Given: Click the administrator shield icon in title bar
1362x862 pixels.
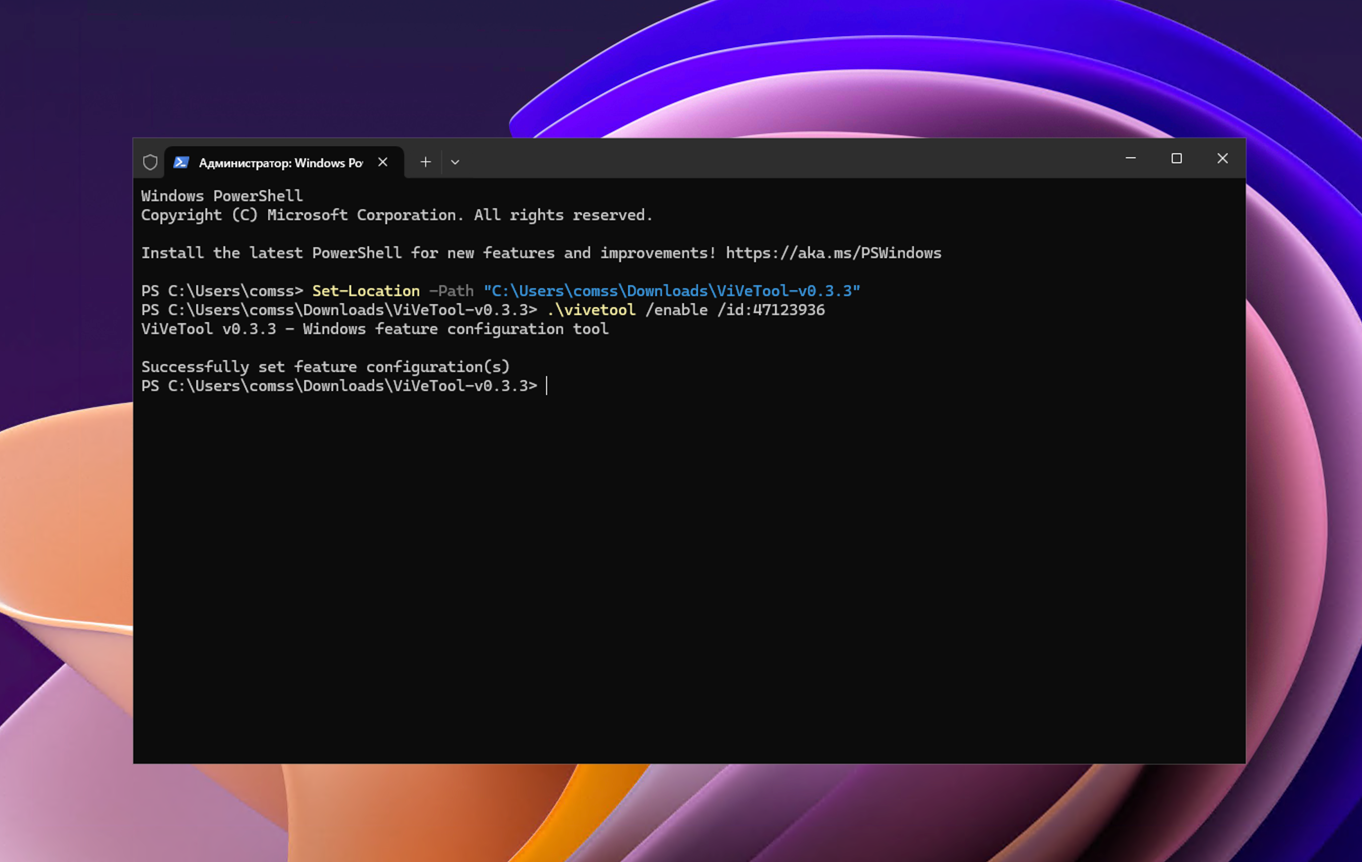Looking at the screenshot, I should (x=150, y=162).
